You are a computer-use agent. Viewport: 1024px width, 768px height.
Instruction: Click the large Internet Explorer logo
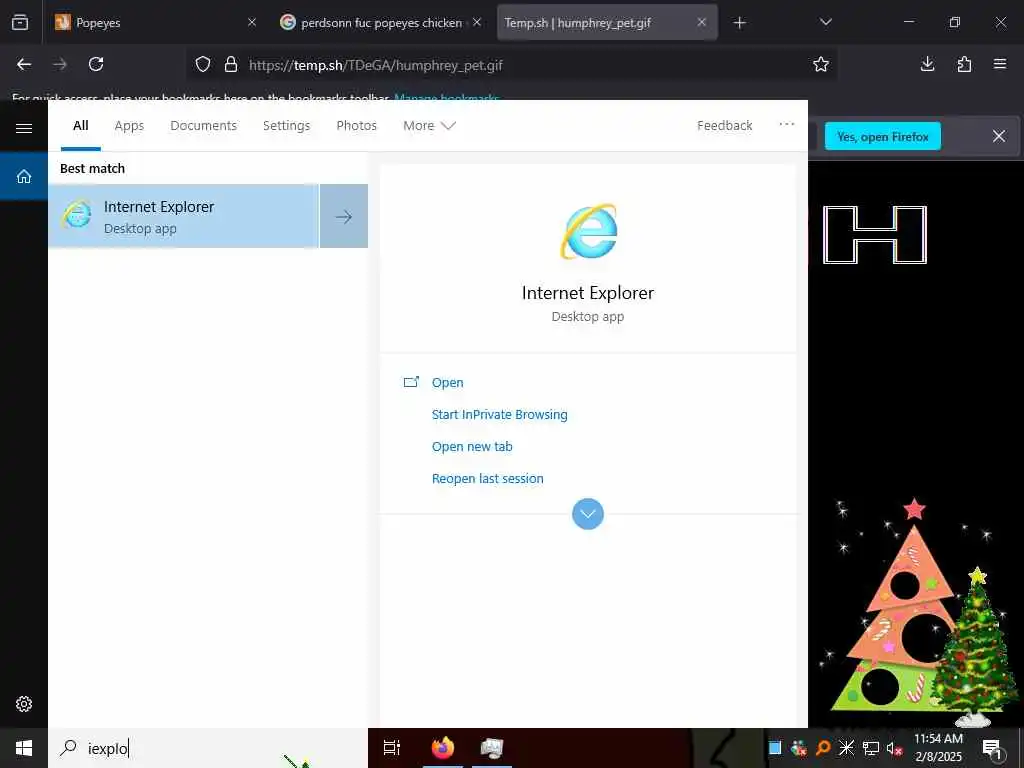point(588,232)
